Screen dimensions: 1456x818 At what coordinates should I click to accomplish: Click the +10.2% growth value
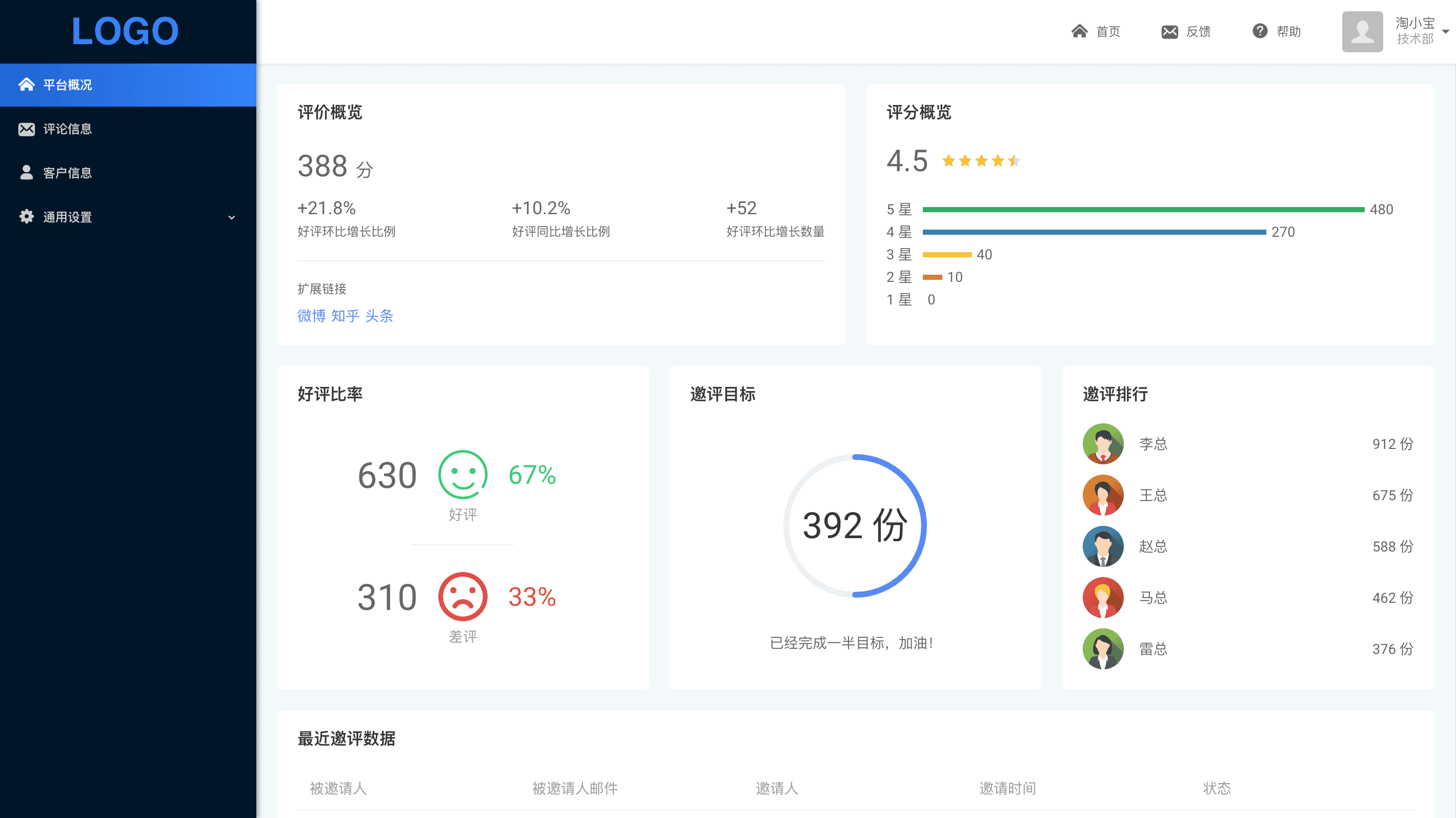[541, 208]
